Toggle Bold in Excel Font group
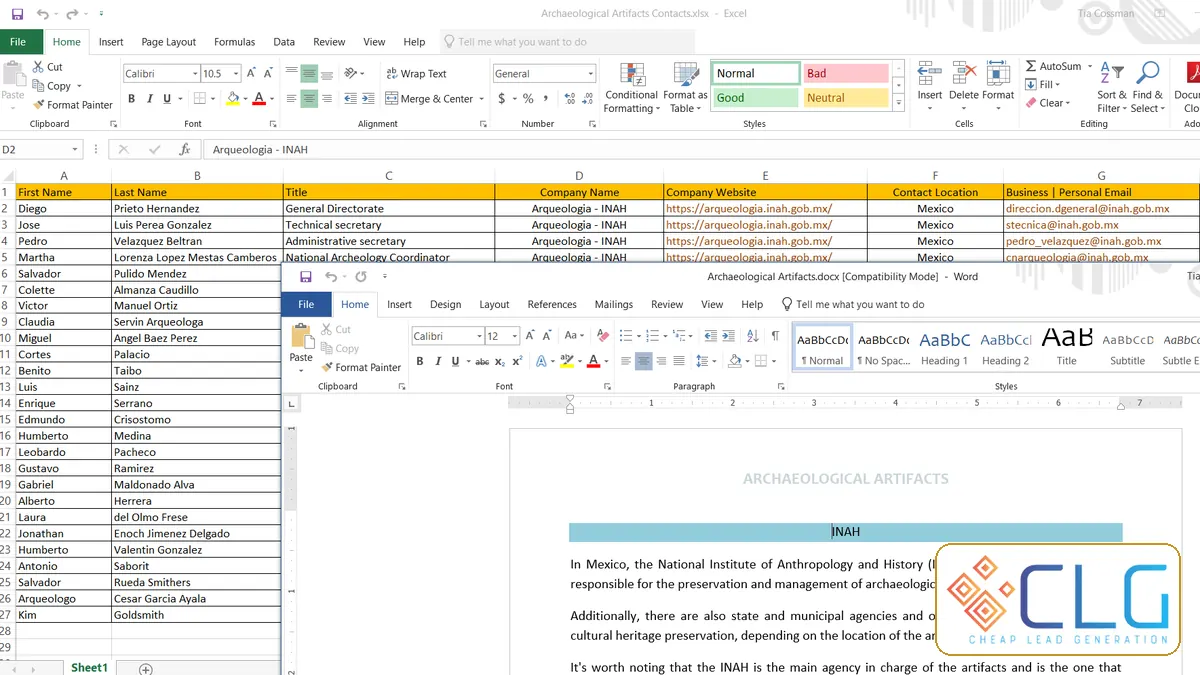 pos(131,99)
